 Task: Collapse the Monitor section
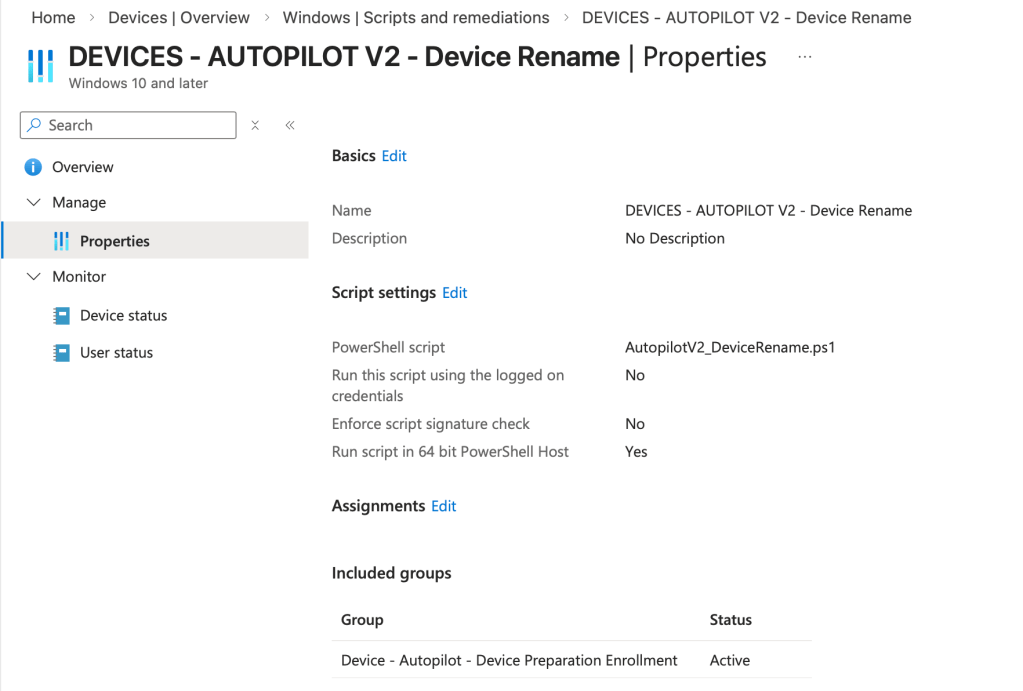pos(33,277)
